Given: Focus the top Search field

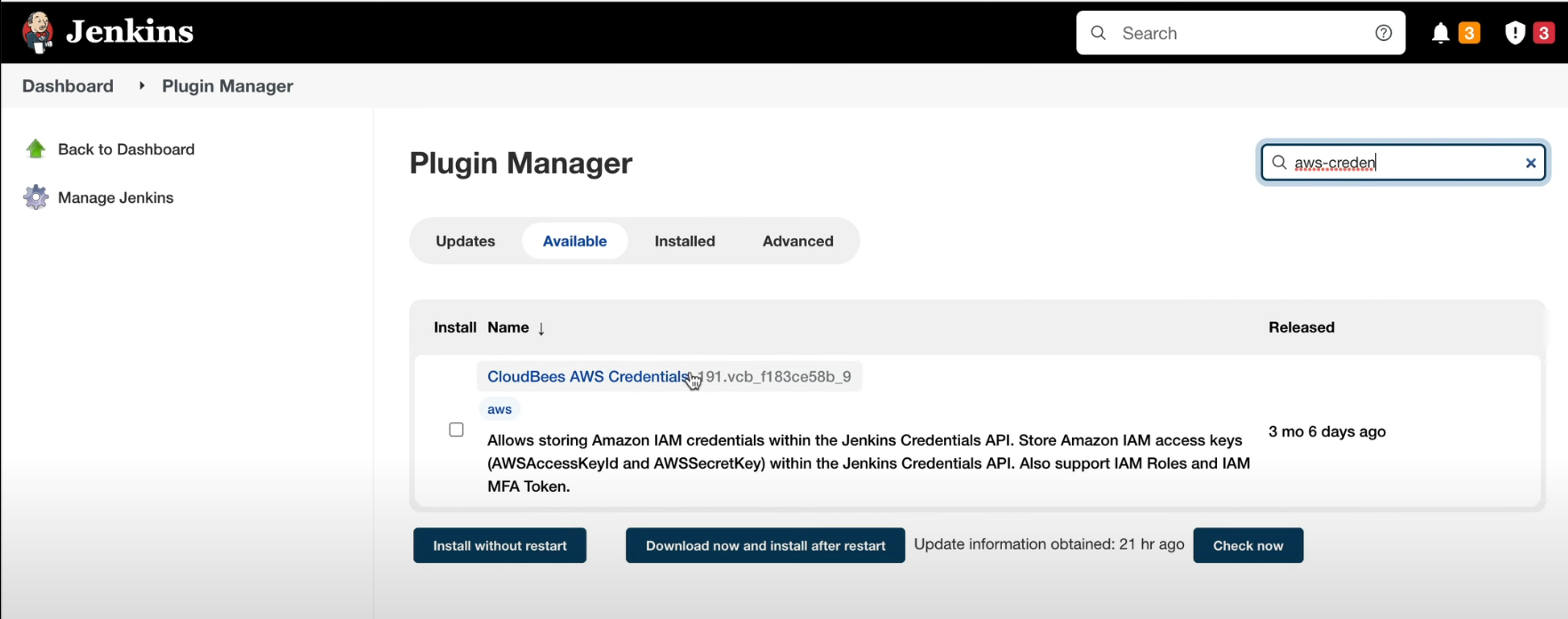Looking at the screenshot, I should (1240, 33).
